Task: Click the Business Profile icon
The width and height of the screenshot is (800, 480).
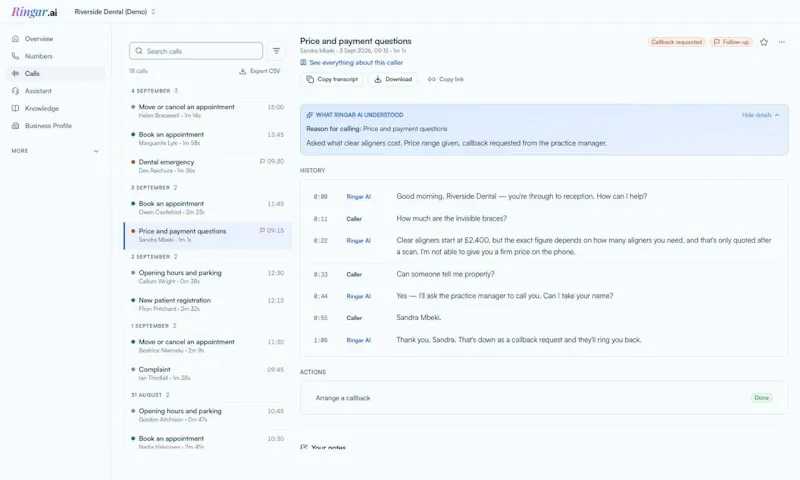Action: click(15, 125)
